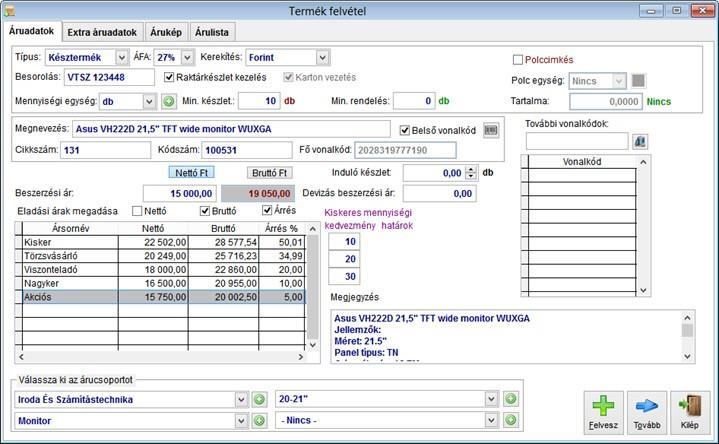The image size is (719, 444).
Task: Check the Nettó selling price checkbox
Action: (x=137, y=211)
